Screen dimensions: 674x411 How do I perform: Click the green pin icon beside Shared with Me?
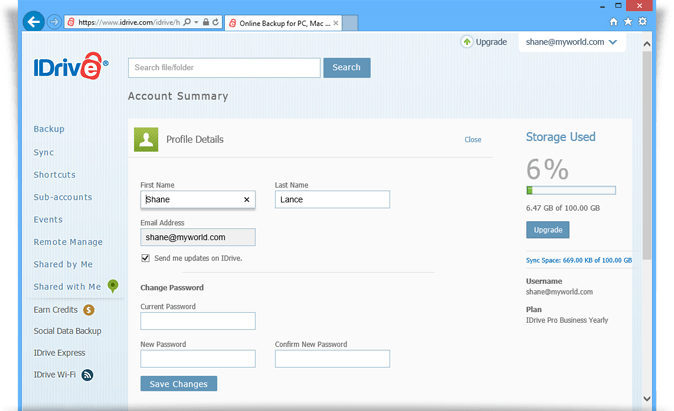[x=113, y=286]
